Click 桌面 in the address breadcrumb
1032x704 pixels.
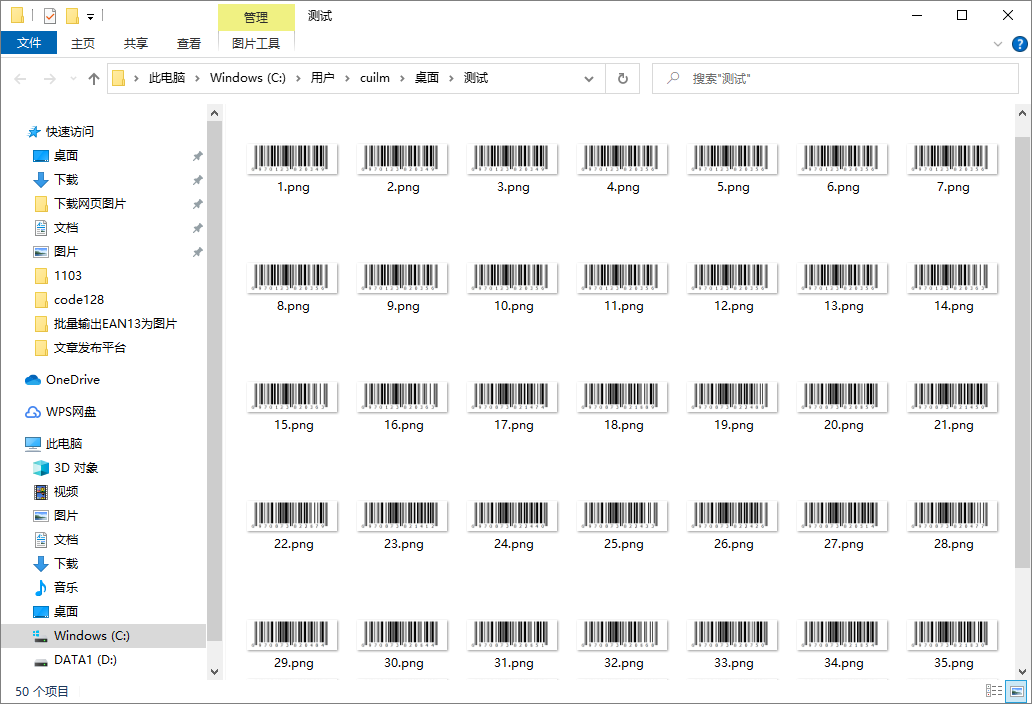click(426, 78)
